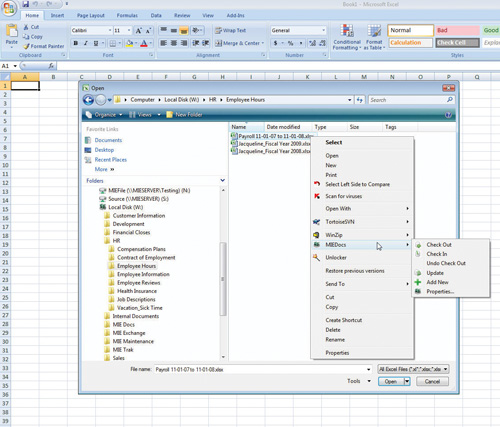The image size is (500, 427).
Task: Switch to the Insert ribbon tab
Action: point(57,15)
